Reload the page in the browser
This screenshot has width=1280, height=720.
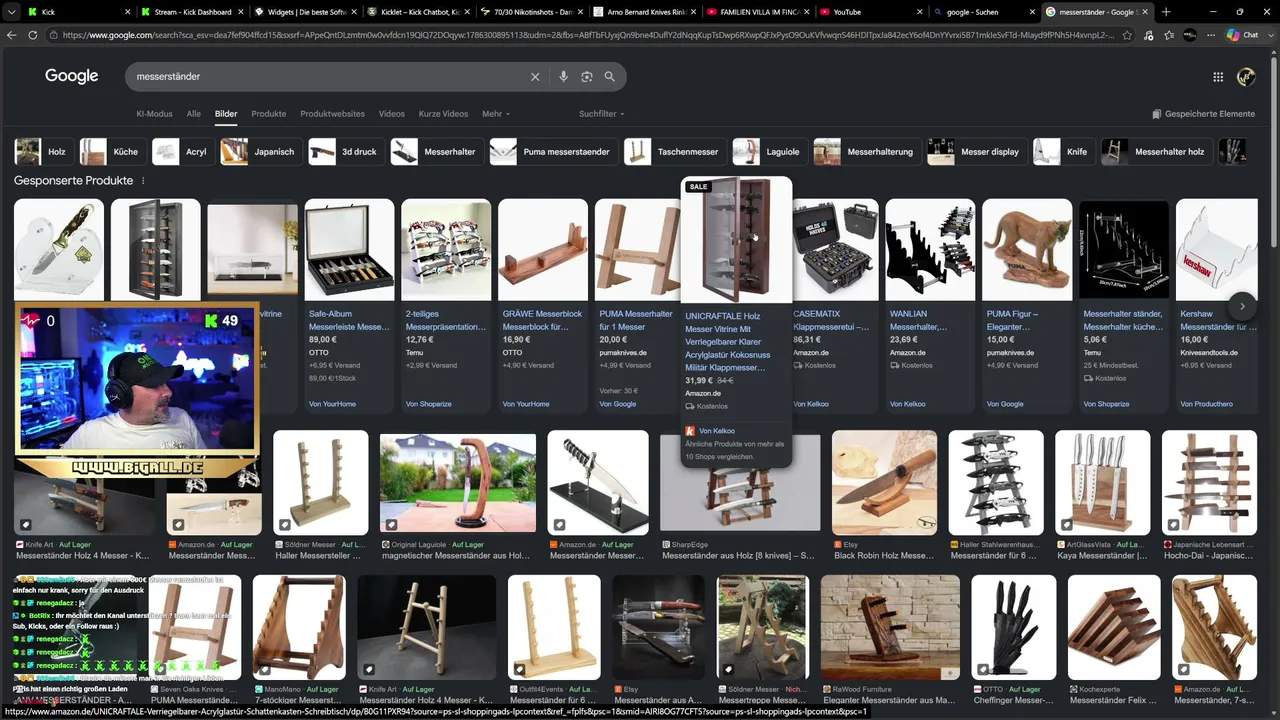coord(33,35)
